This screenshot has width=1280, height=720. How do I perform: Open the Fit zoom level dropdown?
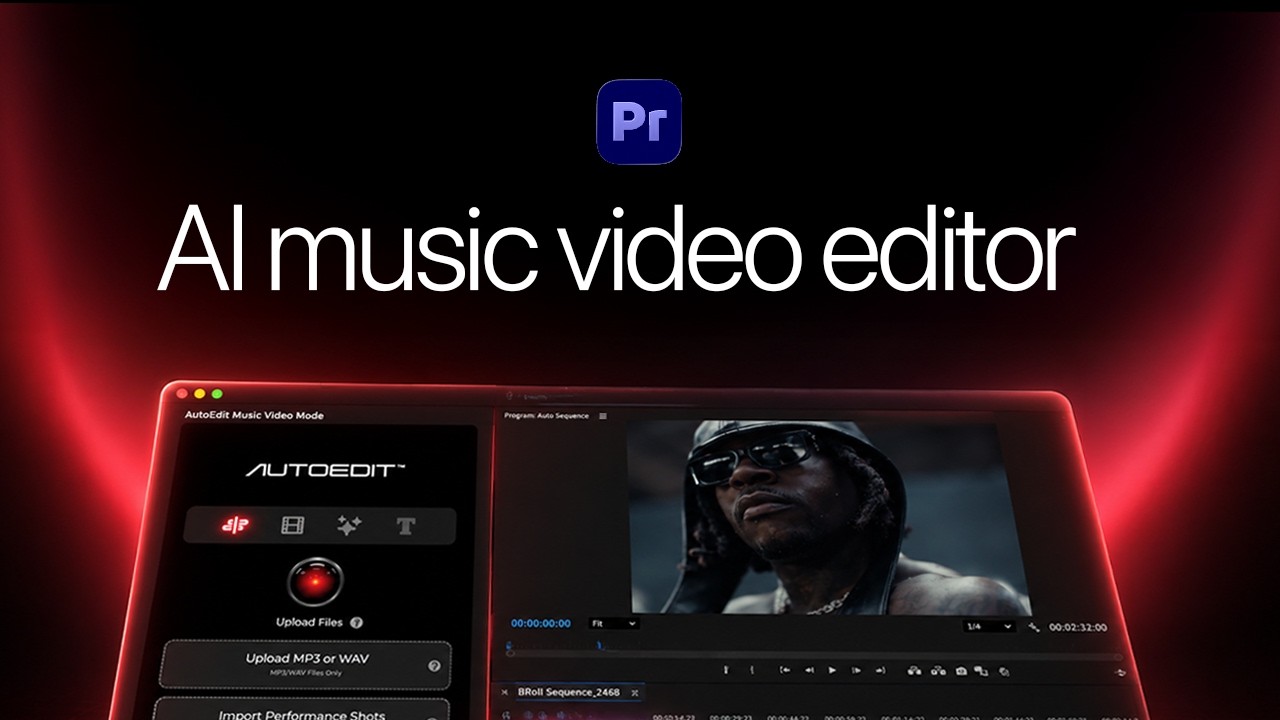tap(612, 624)
